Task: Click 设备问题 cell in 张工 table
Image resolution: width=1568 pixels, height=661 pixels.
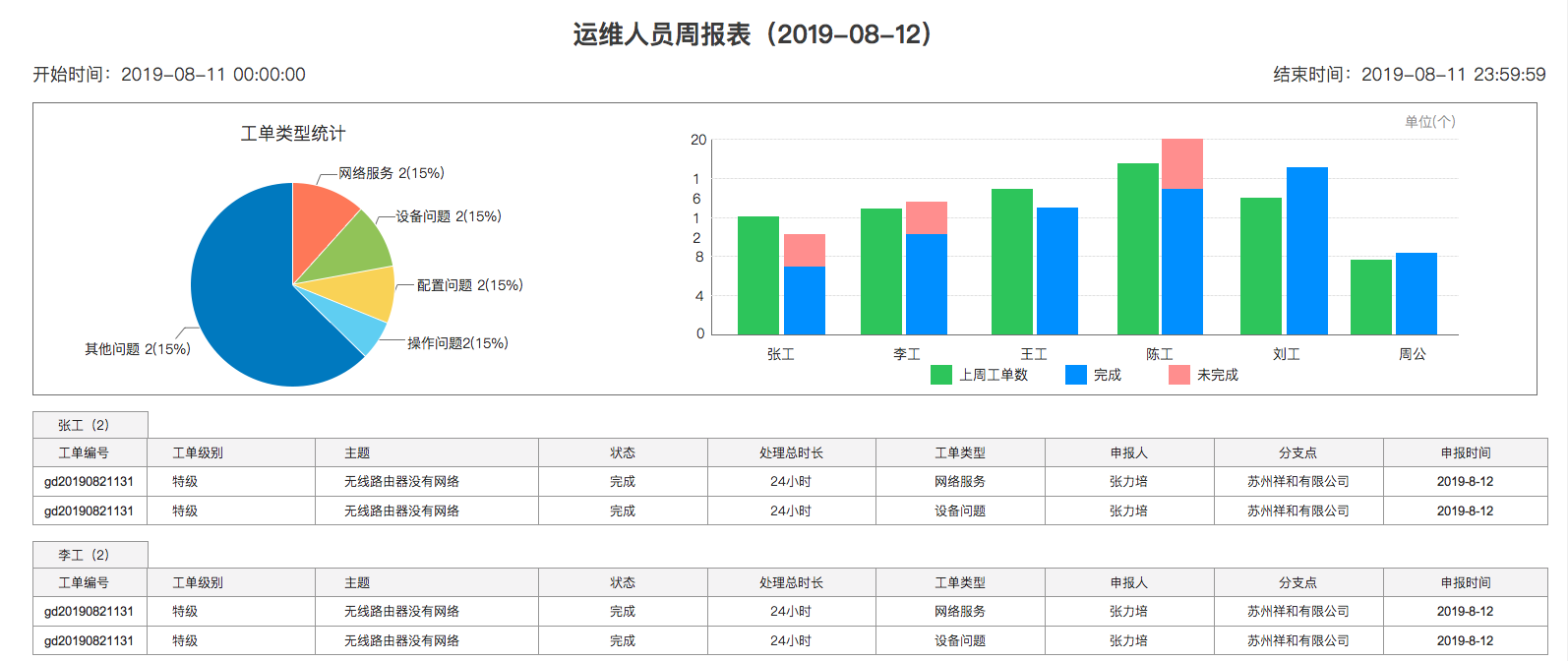Action: pos(960,511)
